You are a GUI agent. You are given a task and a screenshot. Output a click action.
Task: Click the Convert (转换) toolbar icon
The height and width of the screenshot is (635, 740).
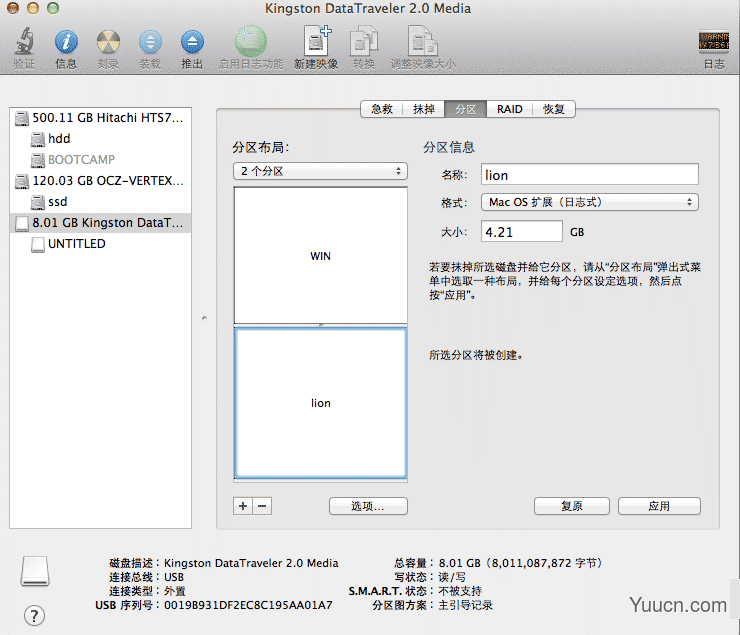pyautogui.click(x=364, y=42)
